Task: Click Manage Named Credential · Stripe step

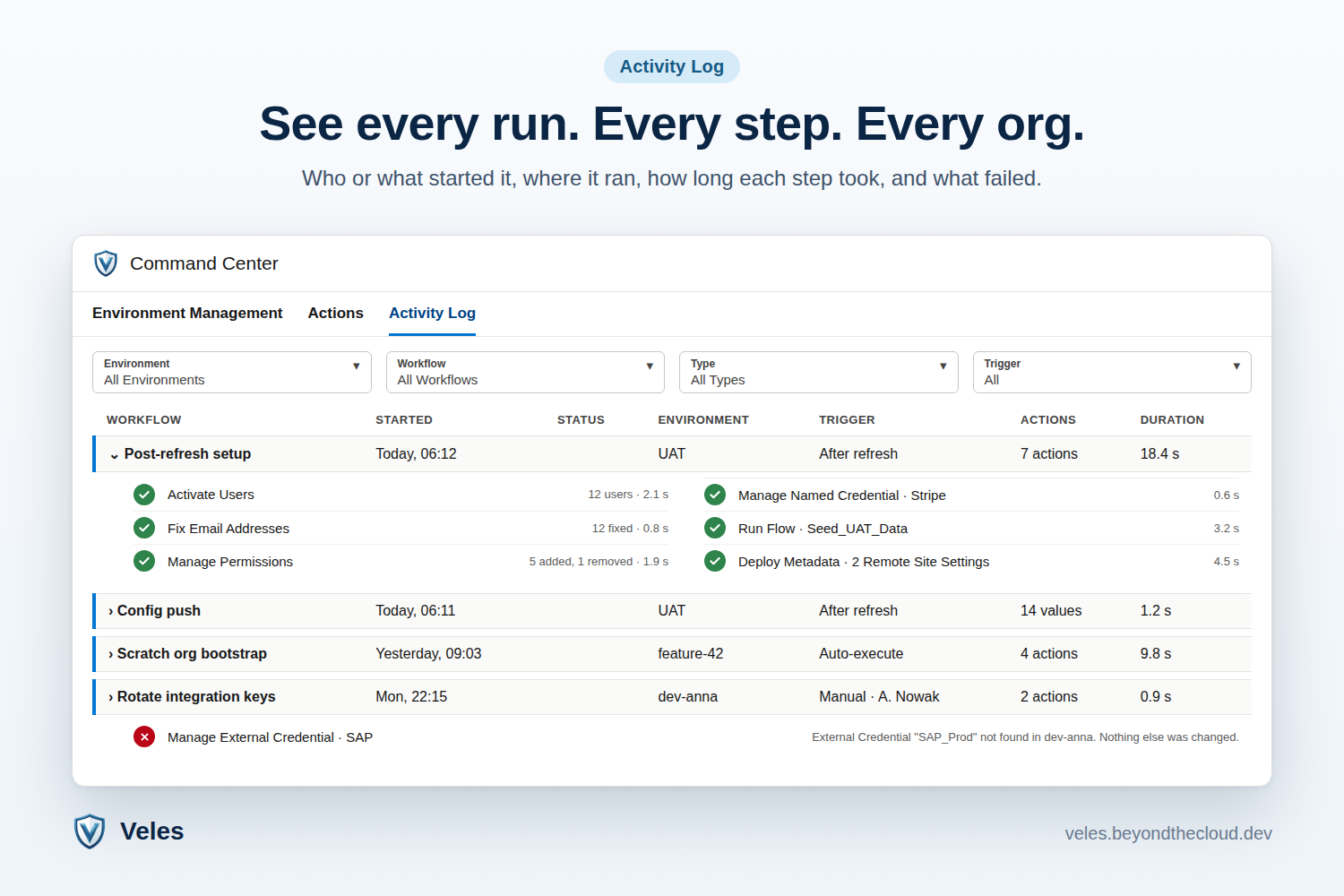Action: (x=842, y=495)
